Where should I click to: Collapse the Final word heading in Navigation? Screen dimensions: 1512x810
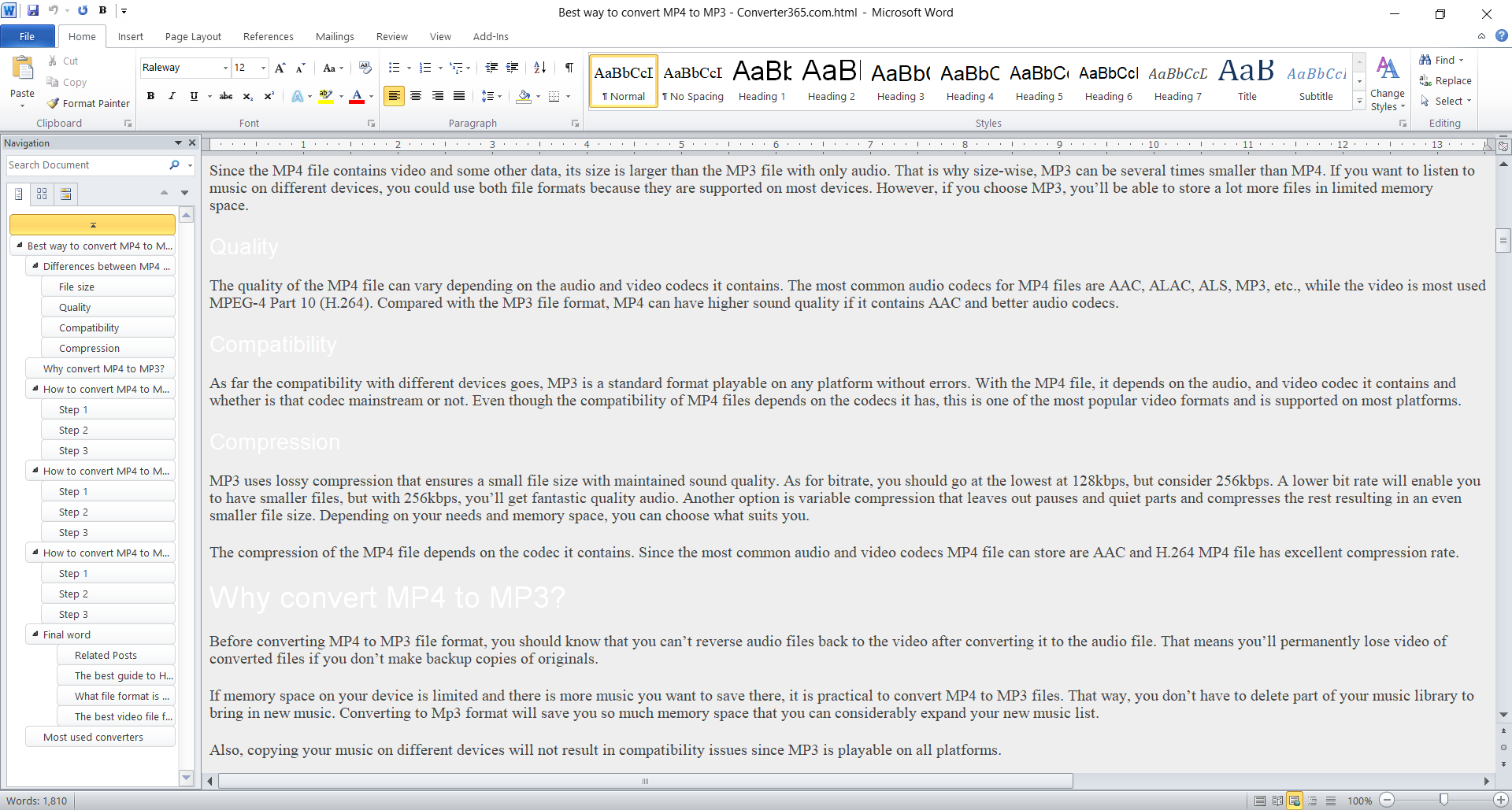click(35, 634)
